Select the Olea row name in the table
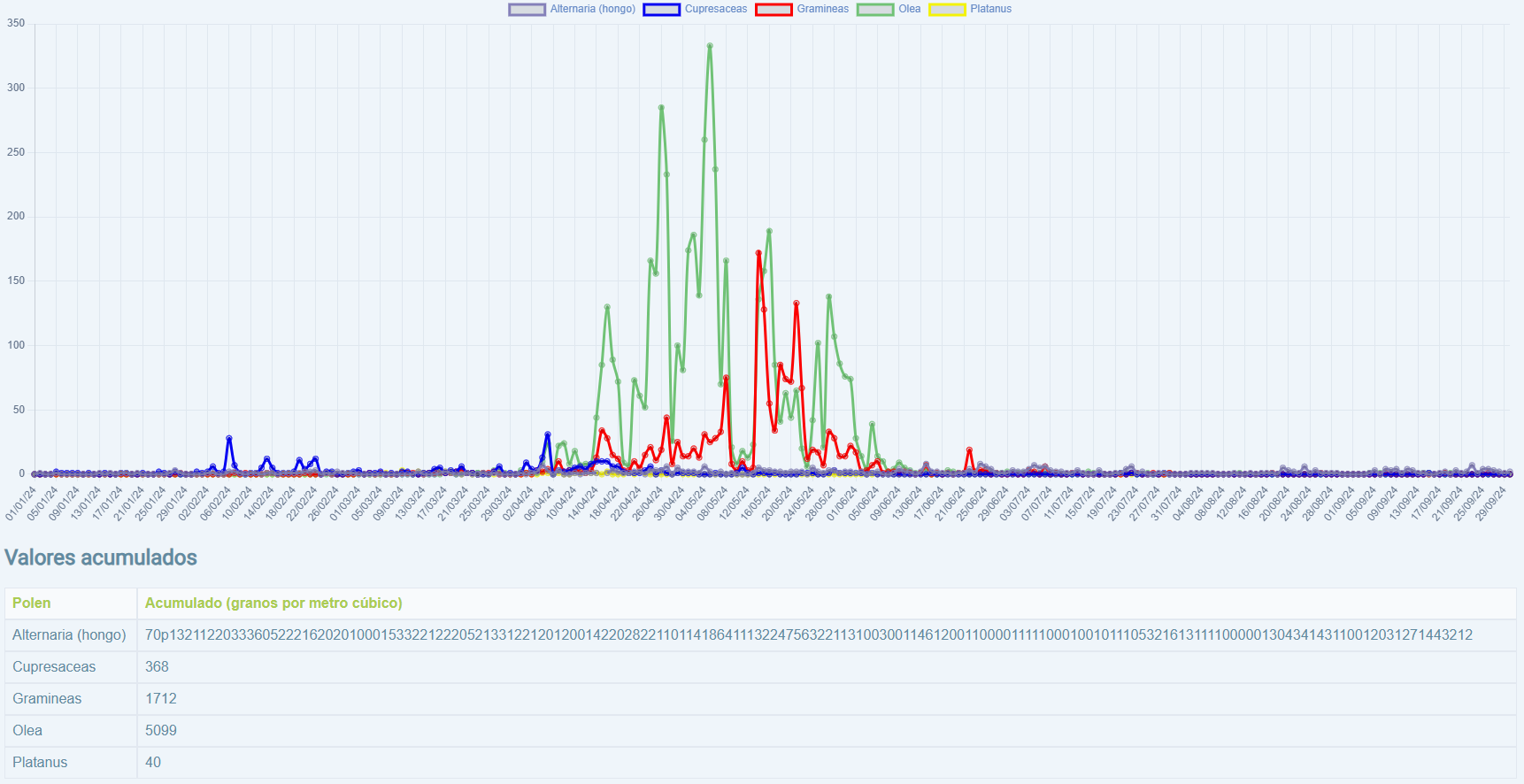This screenshot has height=784, width=1524. 27,730
